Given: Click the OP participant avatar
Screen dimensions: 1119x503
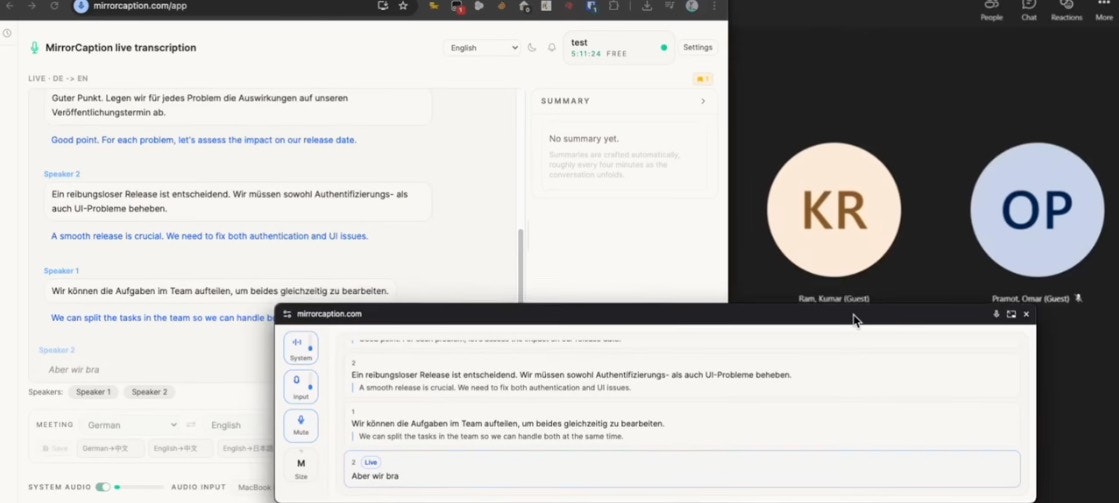Looking at the screenshot, I should pos(1037,210).
